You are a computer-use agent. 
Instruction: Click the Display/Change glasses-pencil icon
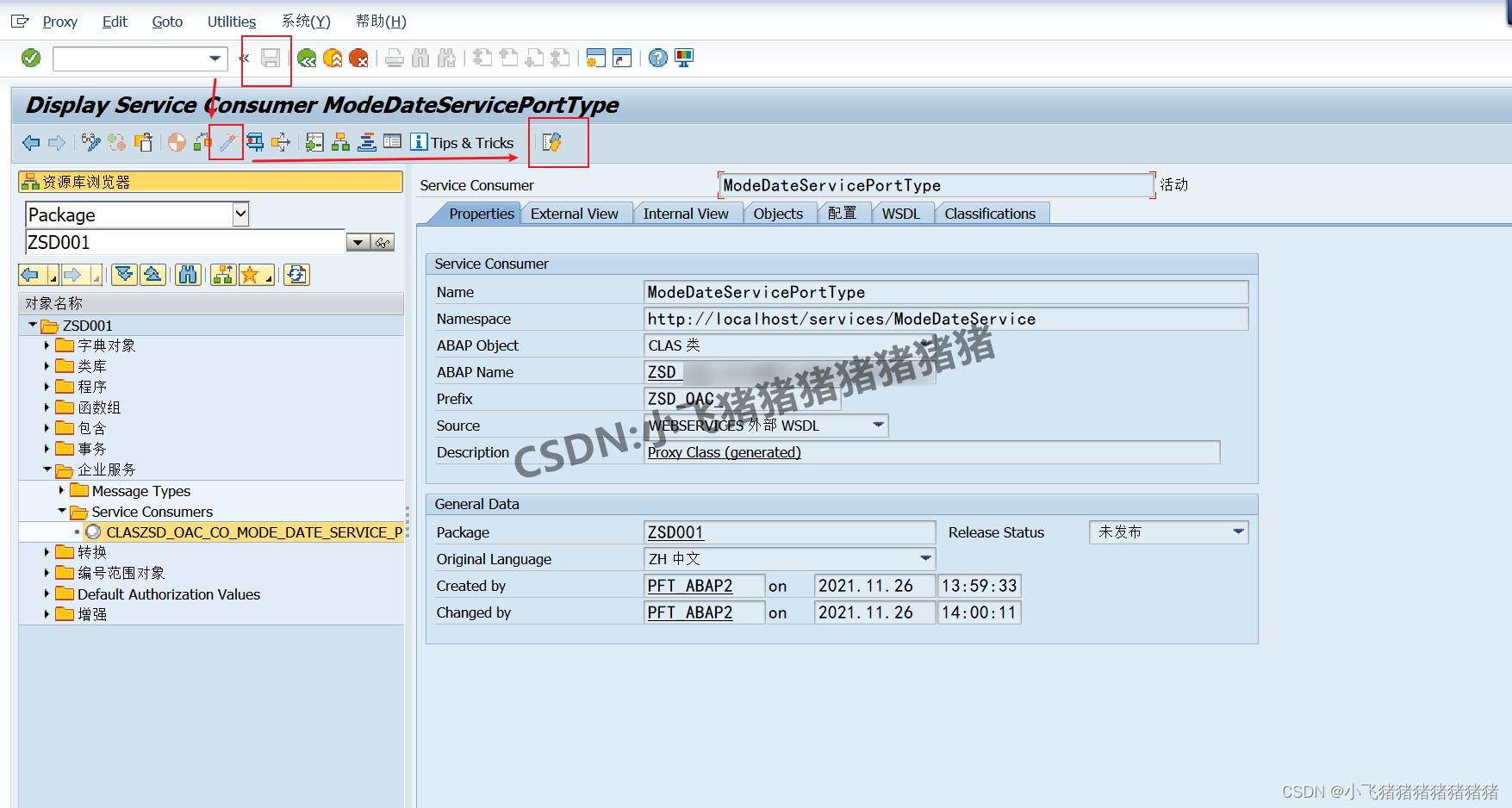pyautogui.click(x=90, y=142)
